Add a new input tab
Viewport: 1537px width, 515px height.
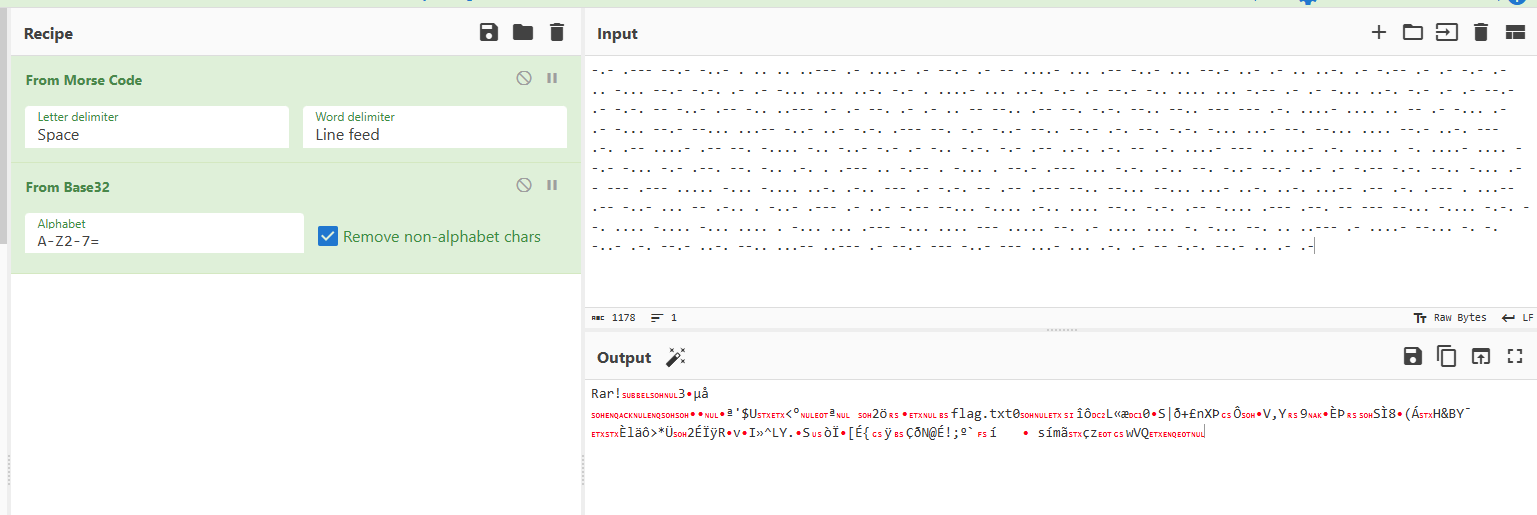[1378, 33]
